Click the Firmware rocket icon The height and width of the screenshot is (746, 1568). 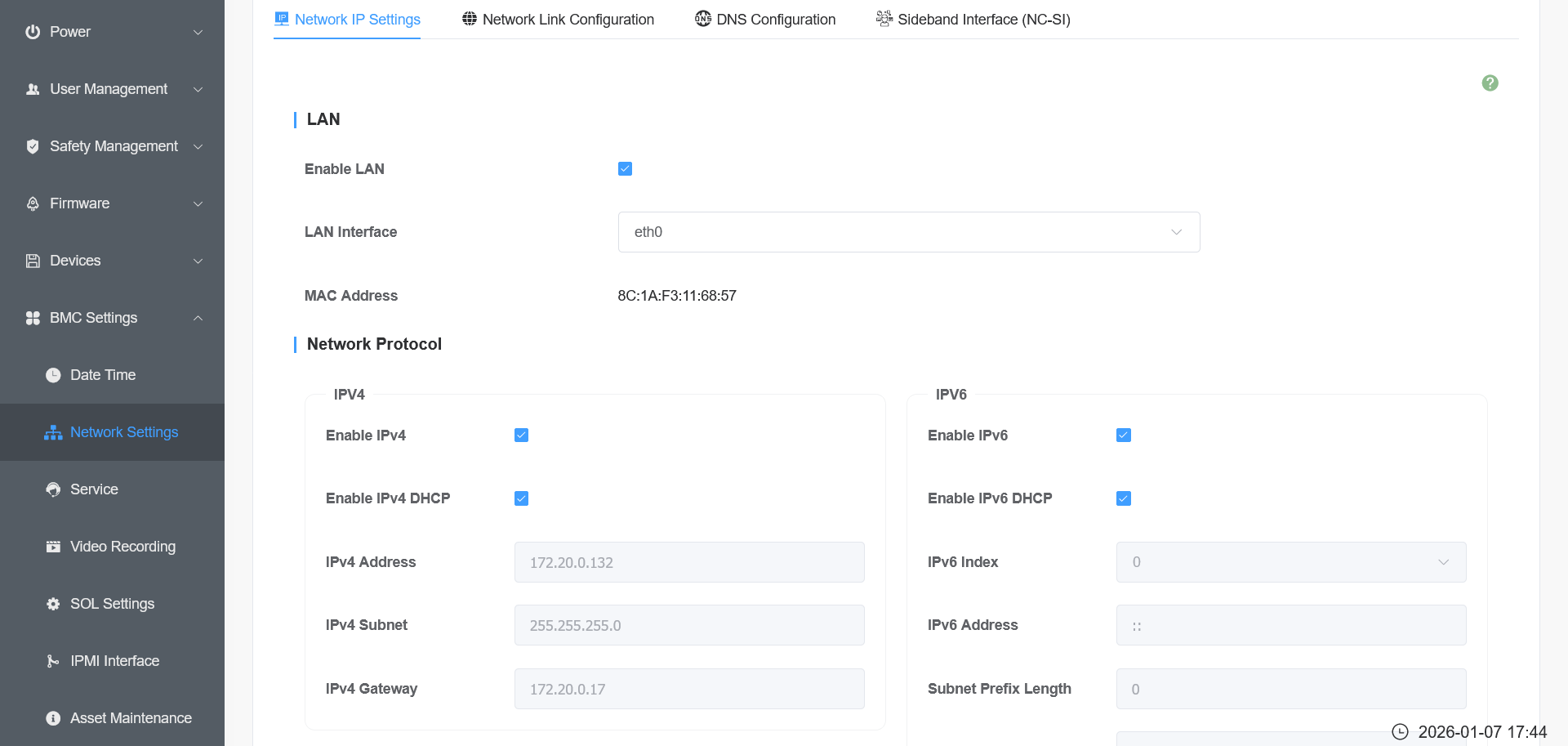(x=33, y=203)
